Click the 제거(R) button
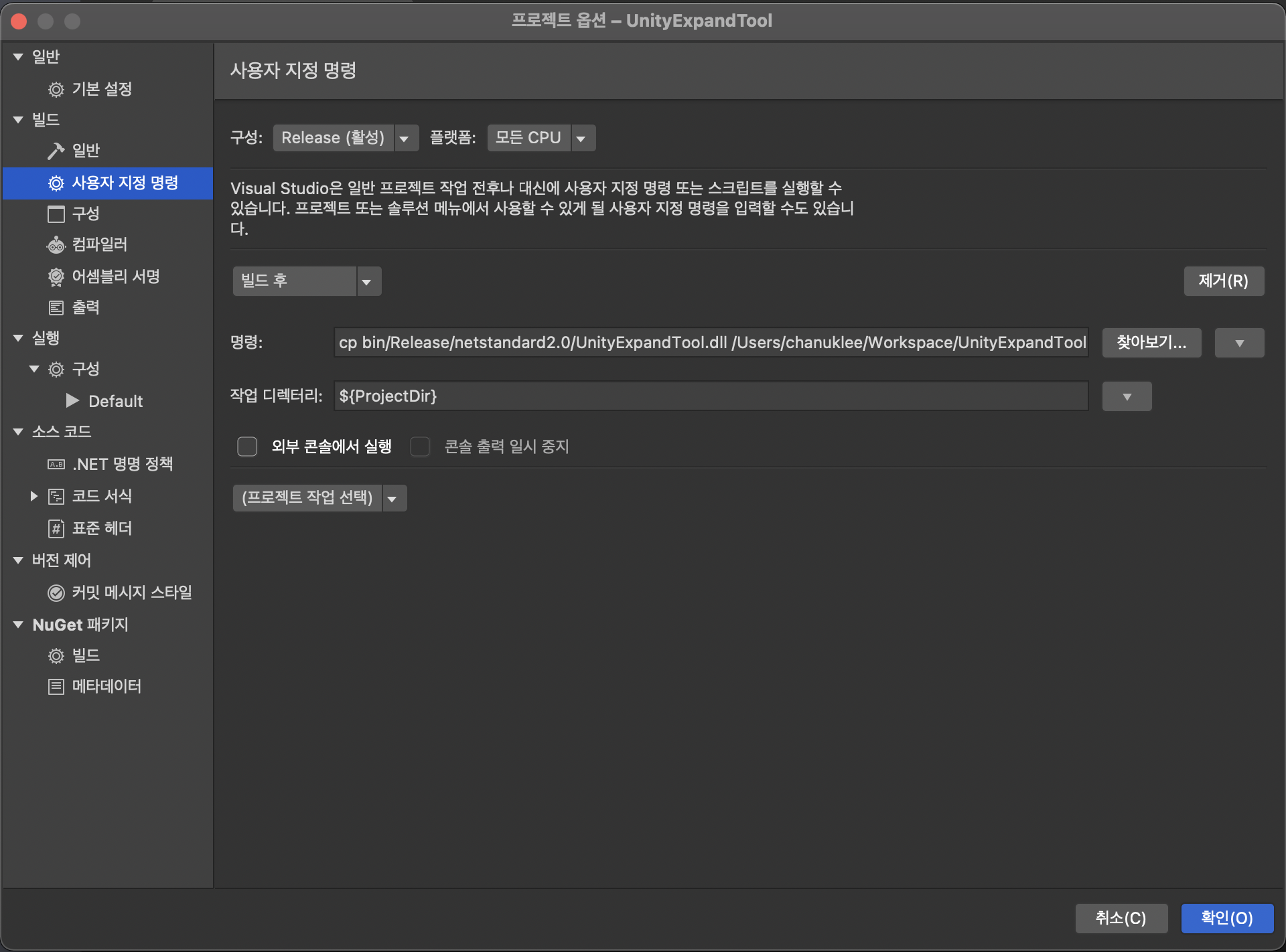This screenshot has height=952, width=1286. [x=1223, y=281]
